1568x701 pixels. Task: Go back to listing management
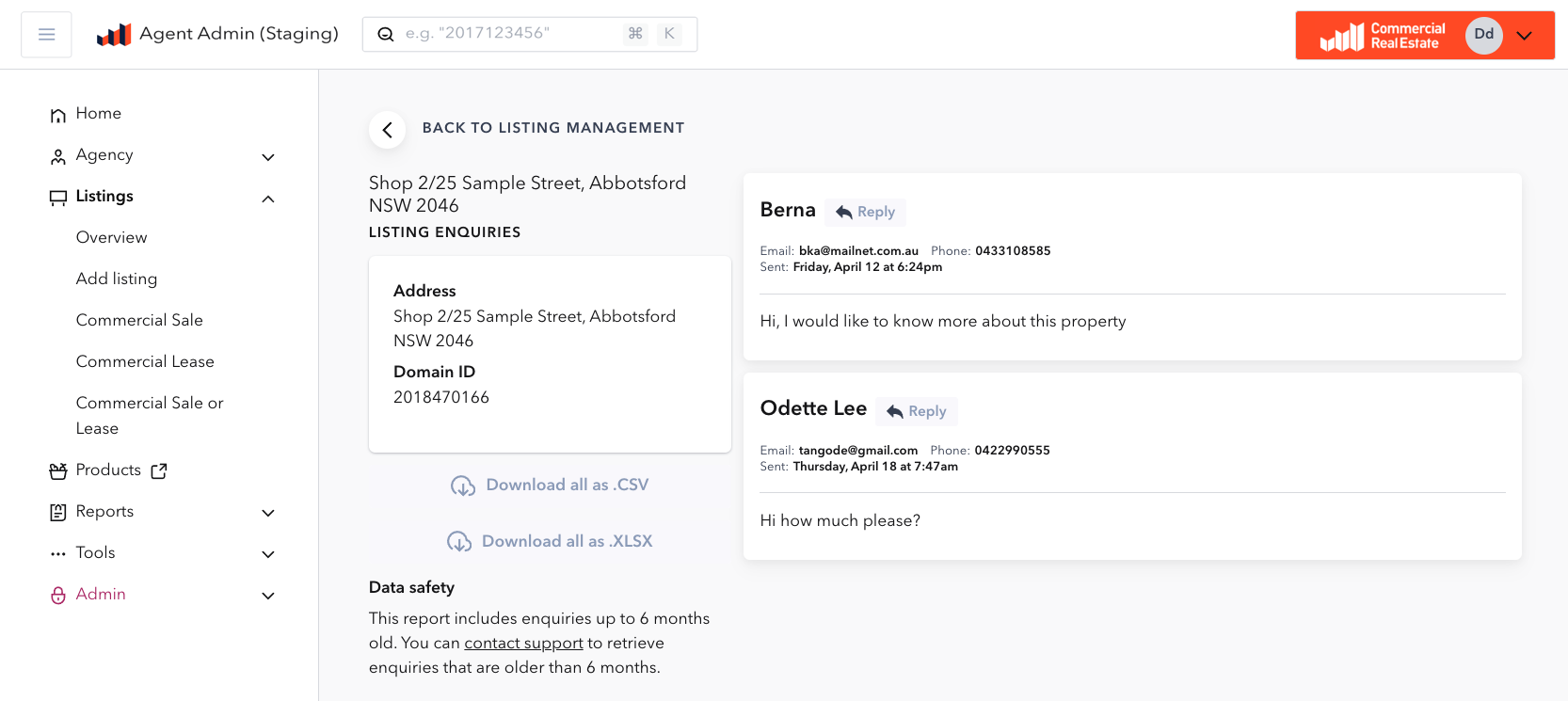(x=553, y=128)
